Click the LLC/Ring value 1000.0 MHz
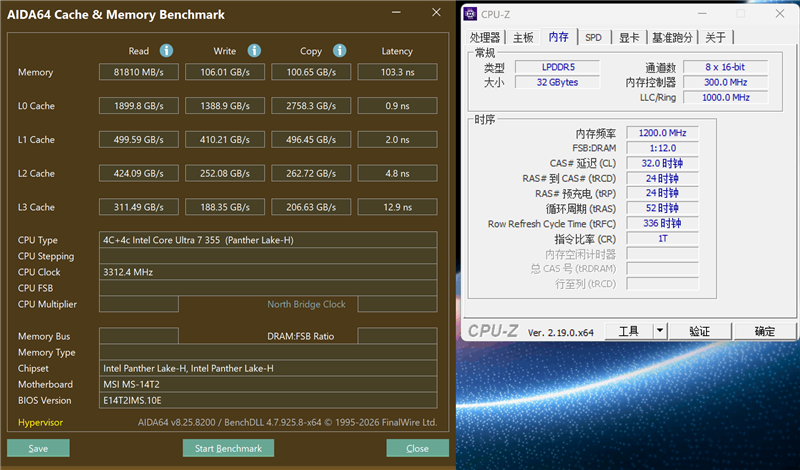This screenshot has width=800, height=470. point(726,97)
